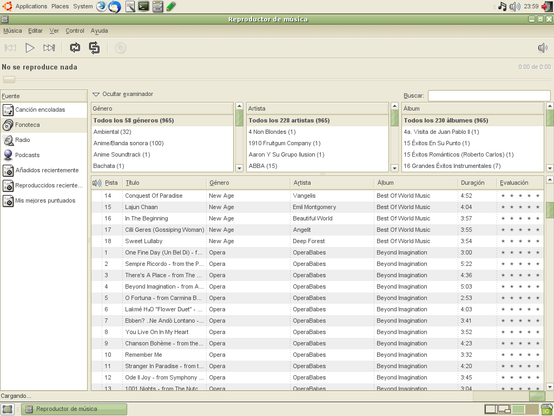Select track Sweet Lullaby

click(317, 241)
